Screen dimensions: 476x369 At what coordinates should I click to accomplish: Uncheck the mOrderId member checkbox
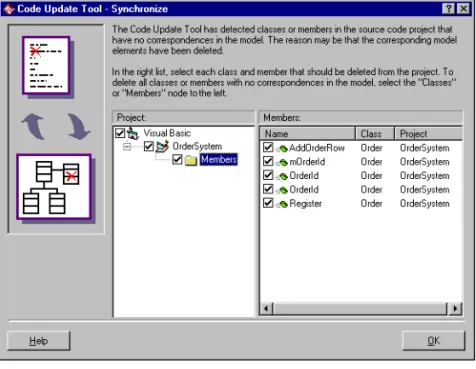click(x=268, y=161)
